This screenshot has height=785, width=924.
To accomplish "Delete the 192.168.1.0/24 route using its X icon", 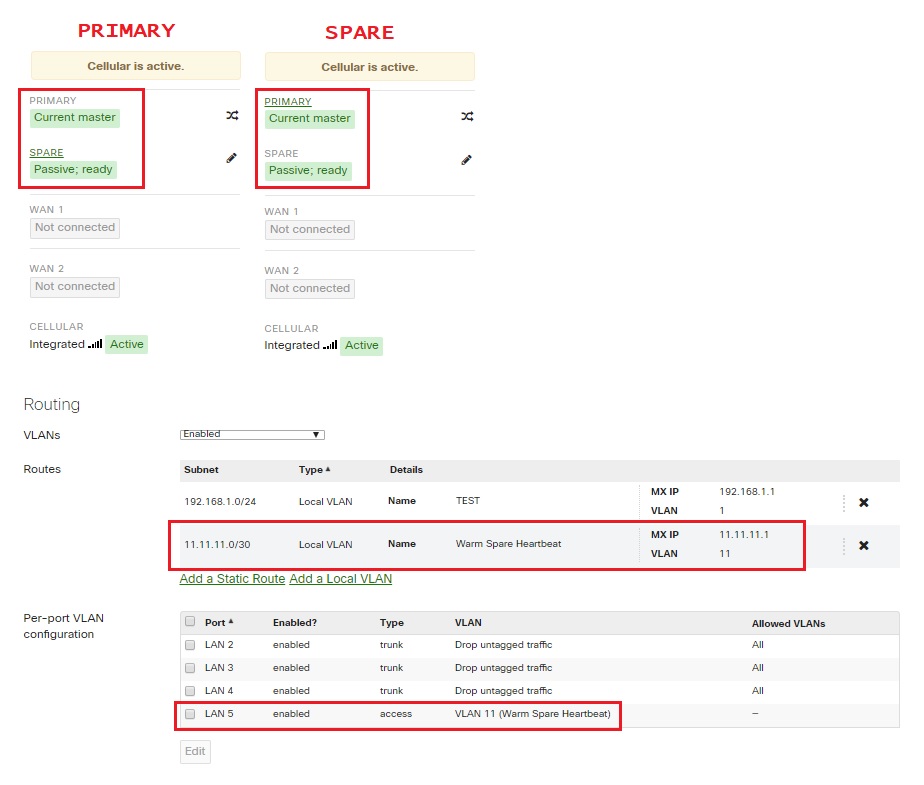I will pos(863,503).
